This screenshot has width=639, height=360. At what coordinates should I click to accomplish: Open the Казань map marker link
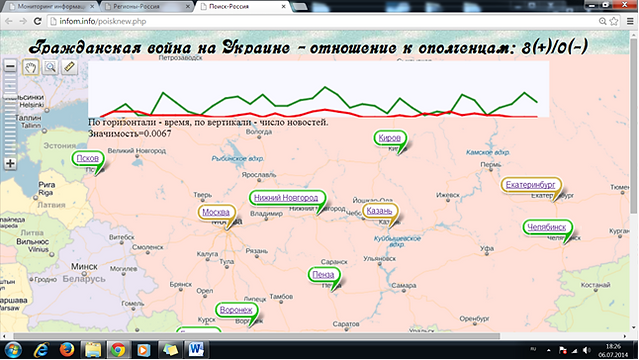coord(379,211)
